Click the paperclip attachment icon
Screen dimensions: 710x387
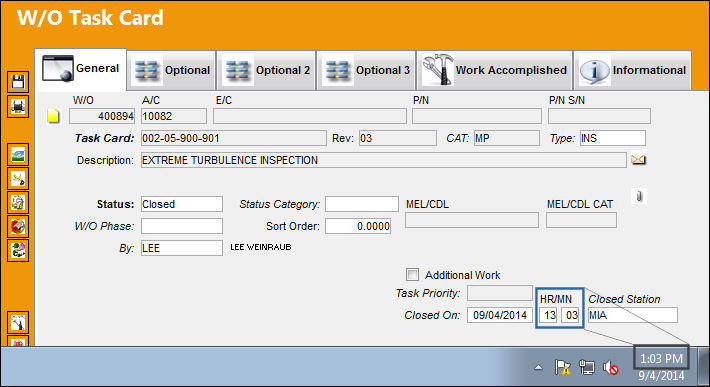[639, 196]
